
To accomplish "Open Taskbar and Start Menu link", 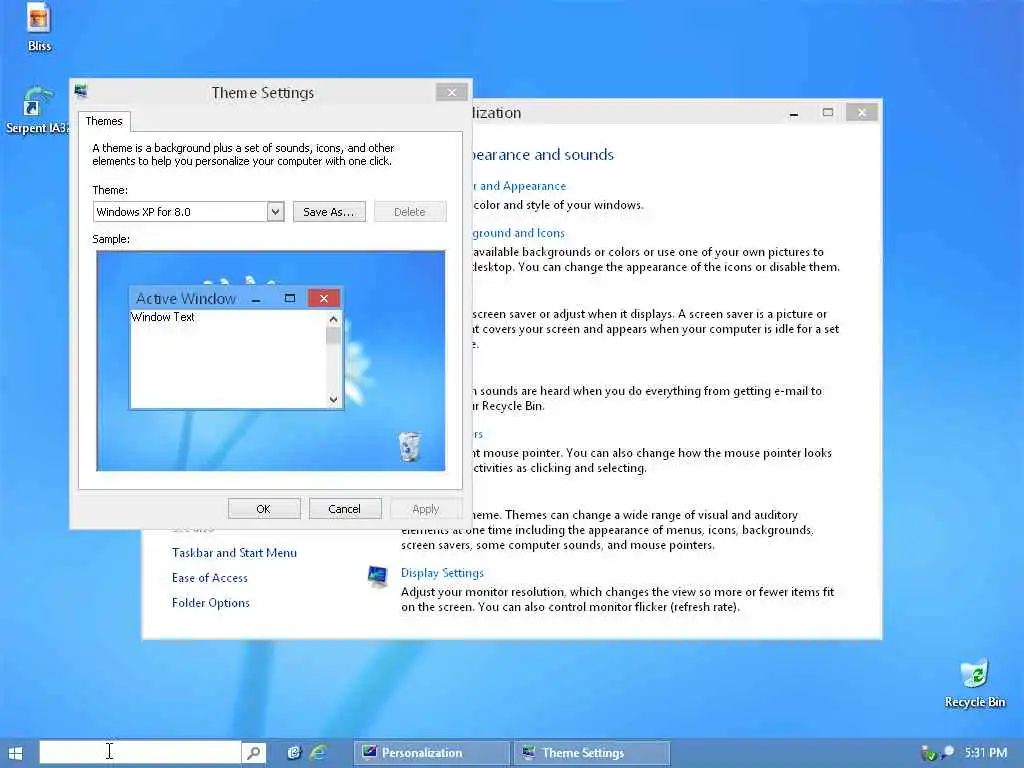I will (234, 552).
